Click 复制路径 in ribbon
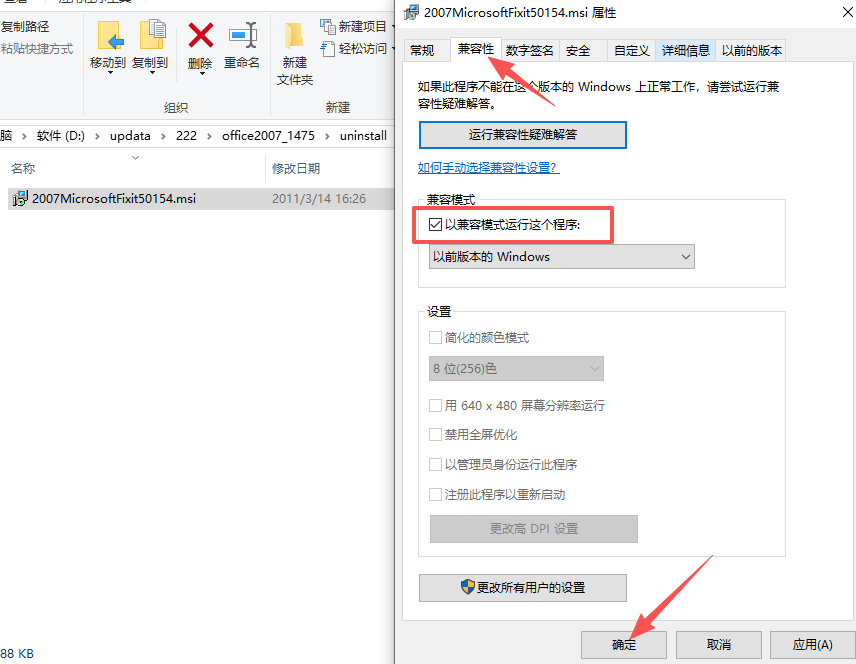 coord(25,27)
